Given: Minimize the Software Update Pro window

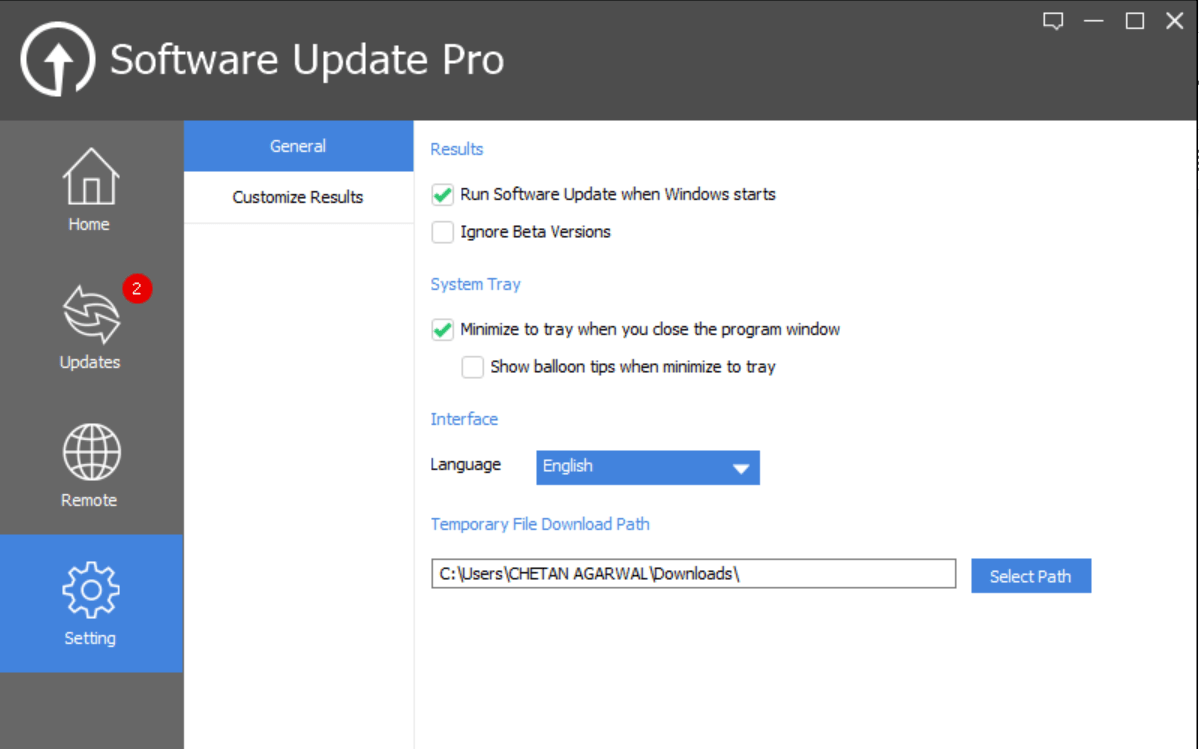Looking at the screenshot, I should click(1093, 21).
